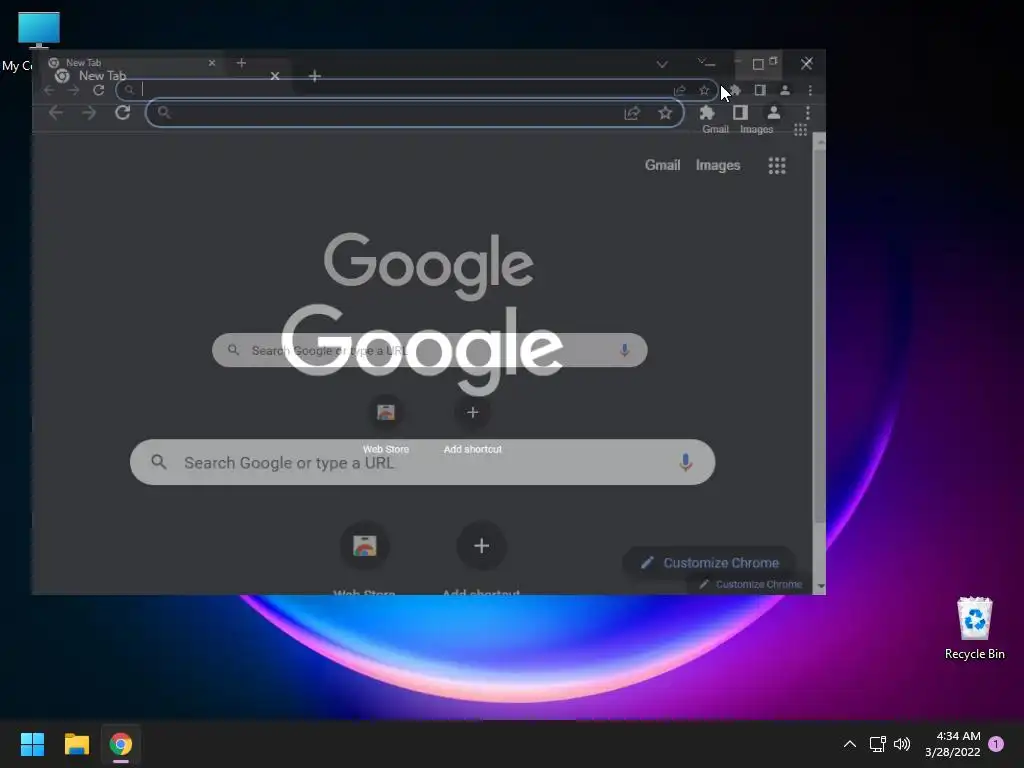
Task: Click reload icon in the smaller toolbar copy
Action: [99, 90]
